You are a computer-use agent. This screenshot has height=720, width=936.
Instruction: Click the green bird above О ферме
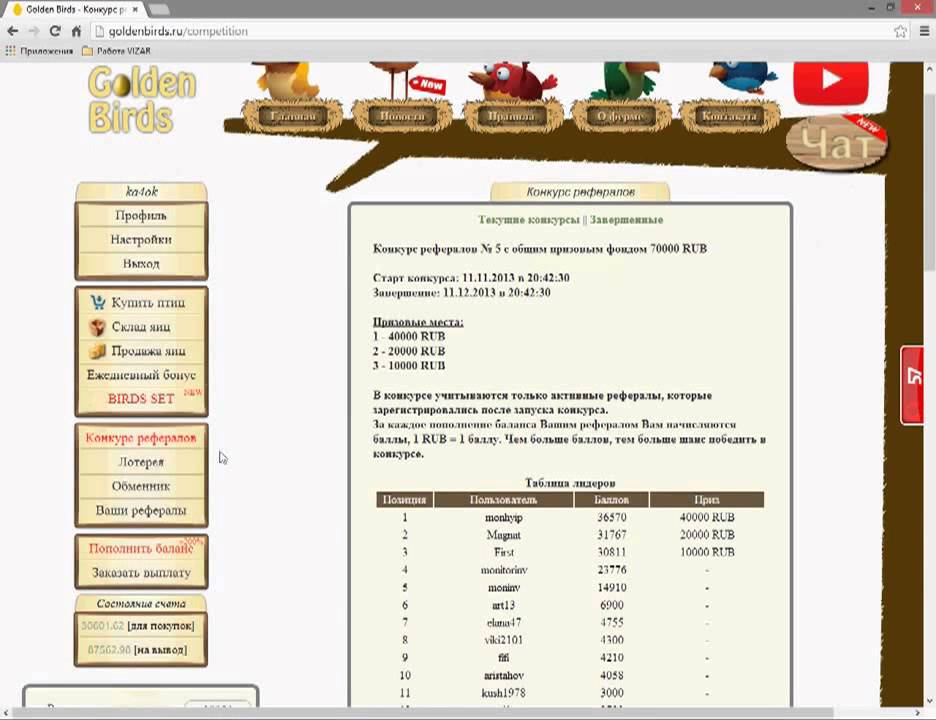pos(624,80)
